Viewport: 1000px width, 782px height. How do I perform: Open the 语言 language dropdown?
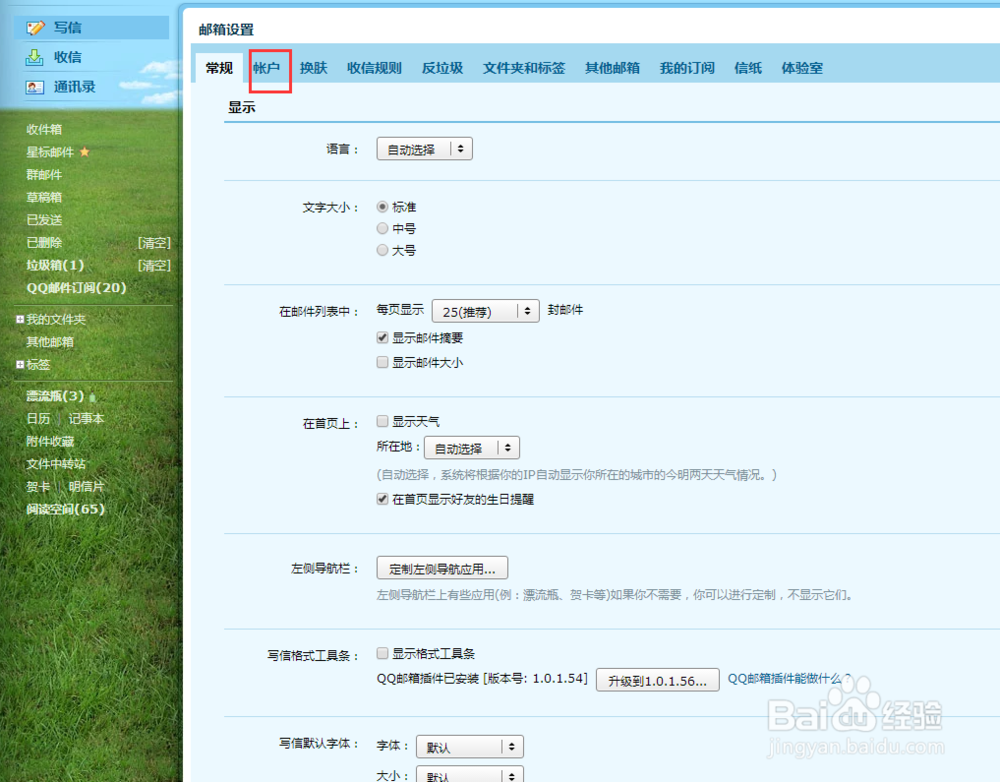pos(424,147)
